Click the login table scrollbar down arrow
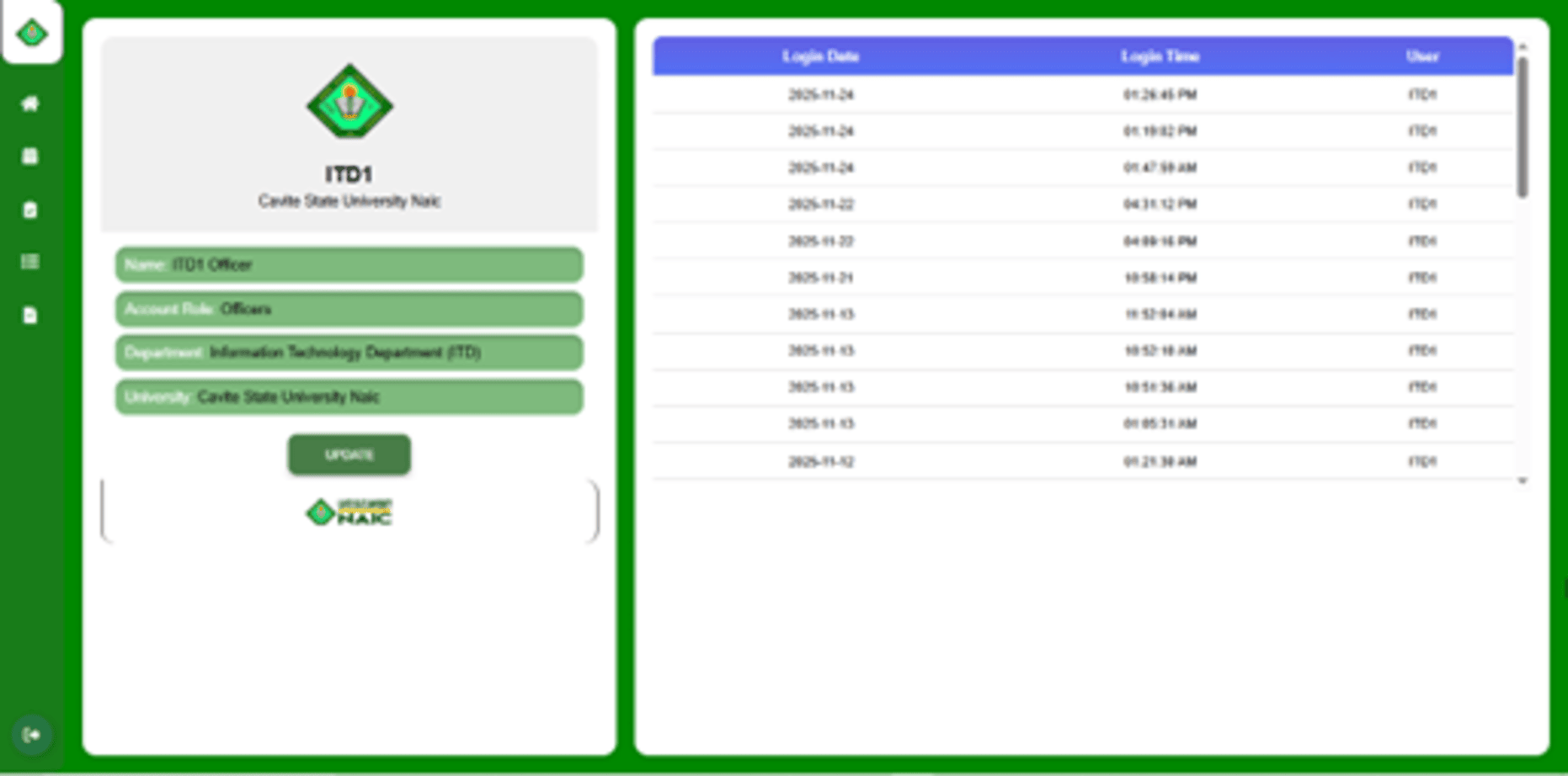Viewport: 1568px width, 776px height. [x=1523, y=481]
